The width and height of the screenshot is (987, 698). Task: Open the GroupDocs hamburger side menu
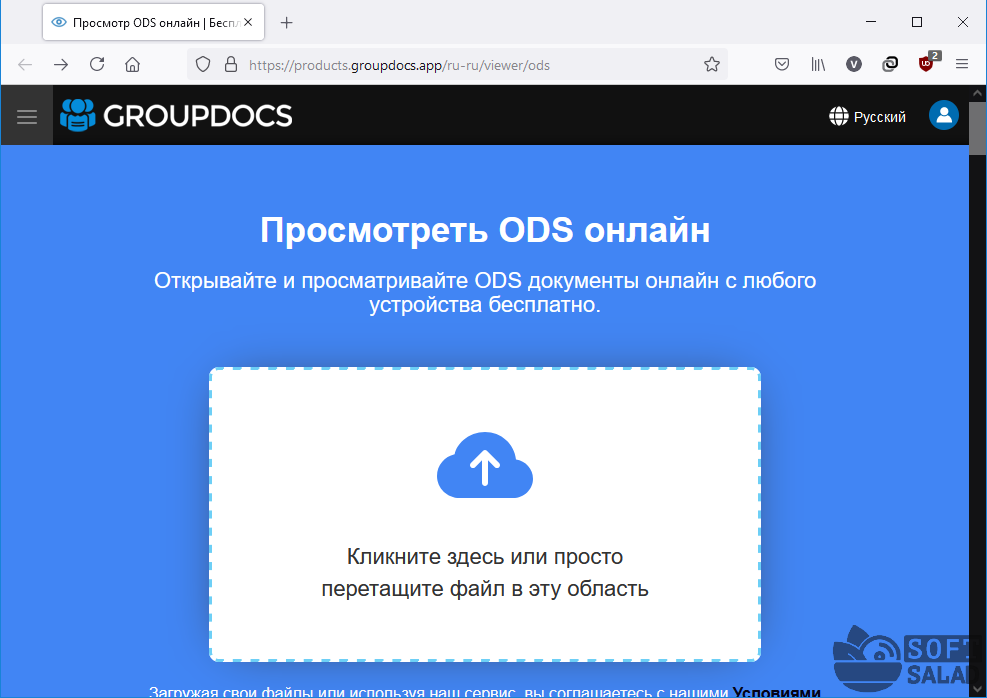[26, 116]
